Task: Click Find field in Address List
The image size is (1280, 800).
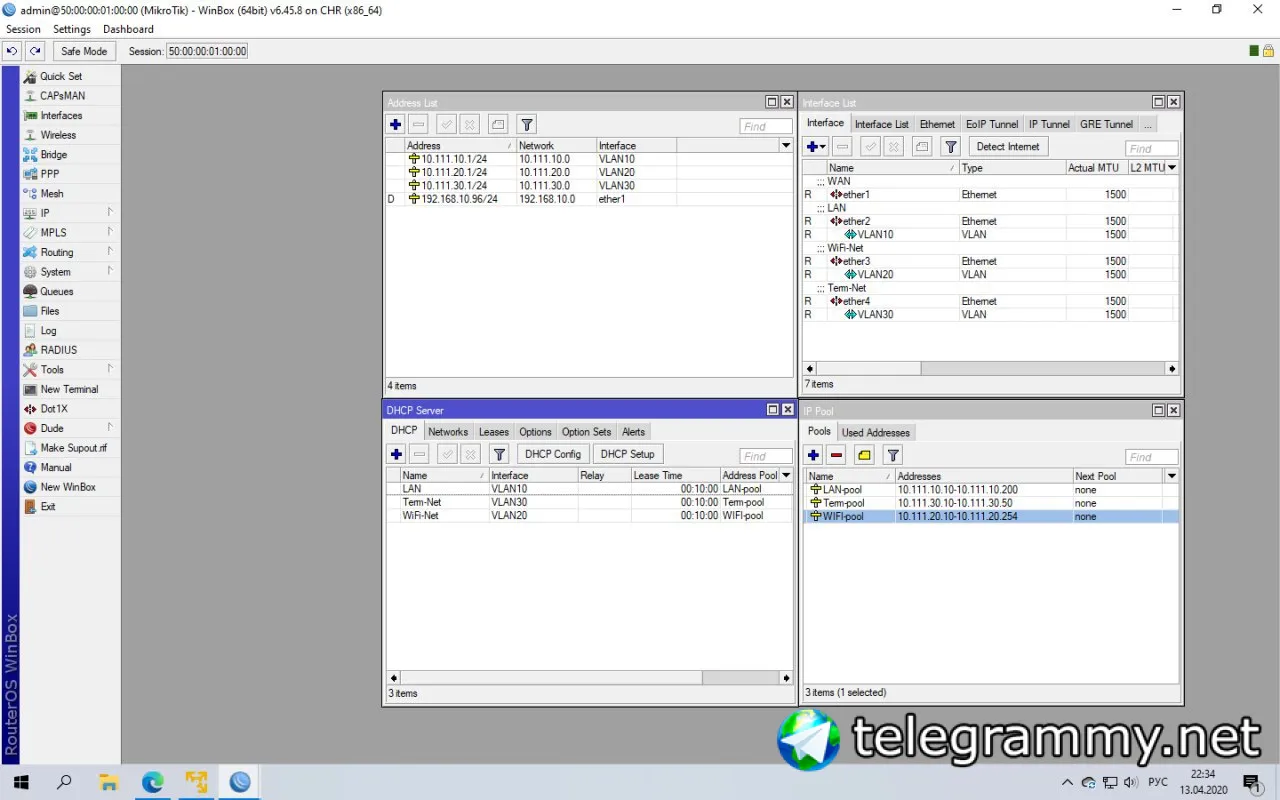Action: 766,126
